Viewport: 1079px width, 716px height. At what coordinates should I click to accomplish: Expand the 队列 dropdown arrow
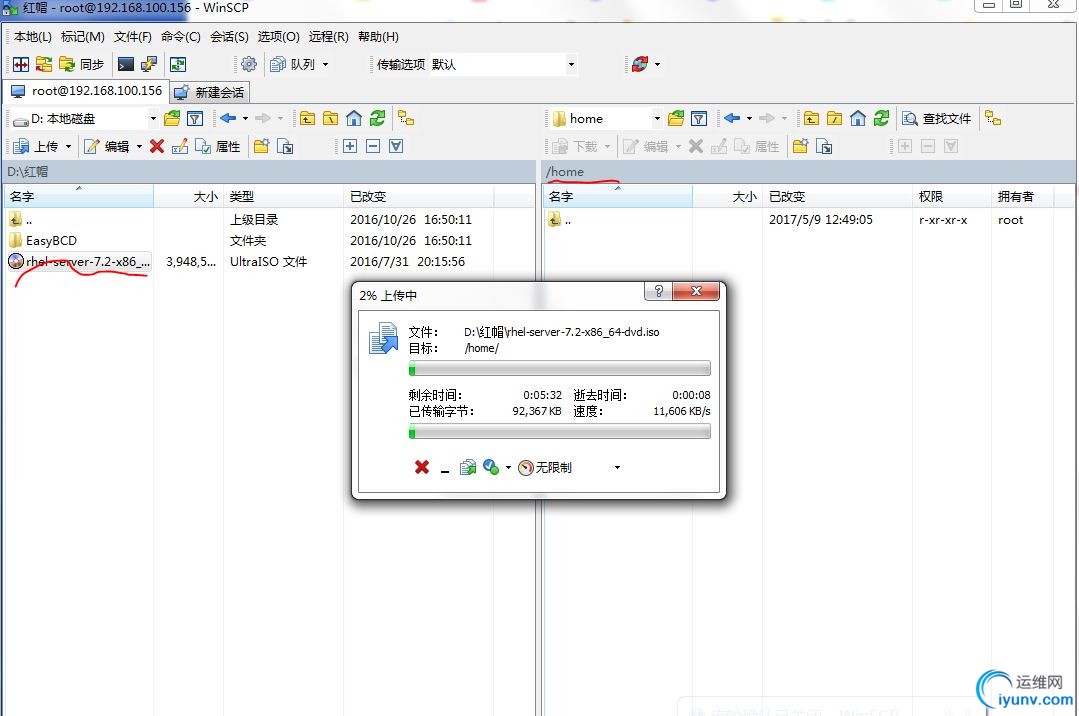tap(325, 65)
